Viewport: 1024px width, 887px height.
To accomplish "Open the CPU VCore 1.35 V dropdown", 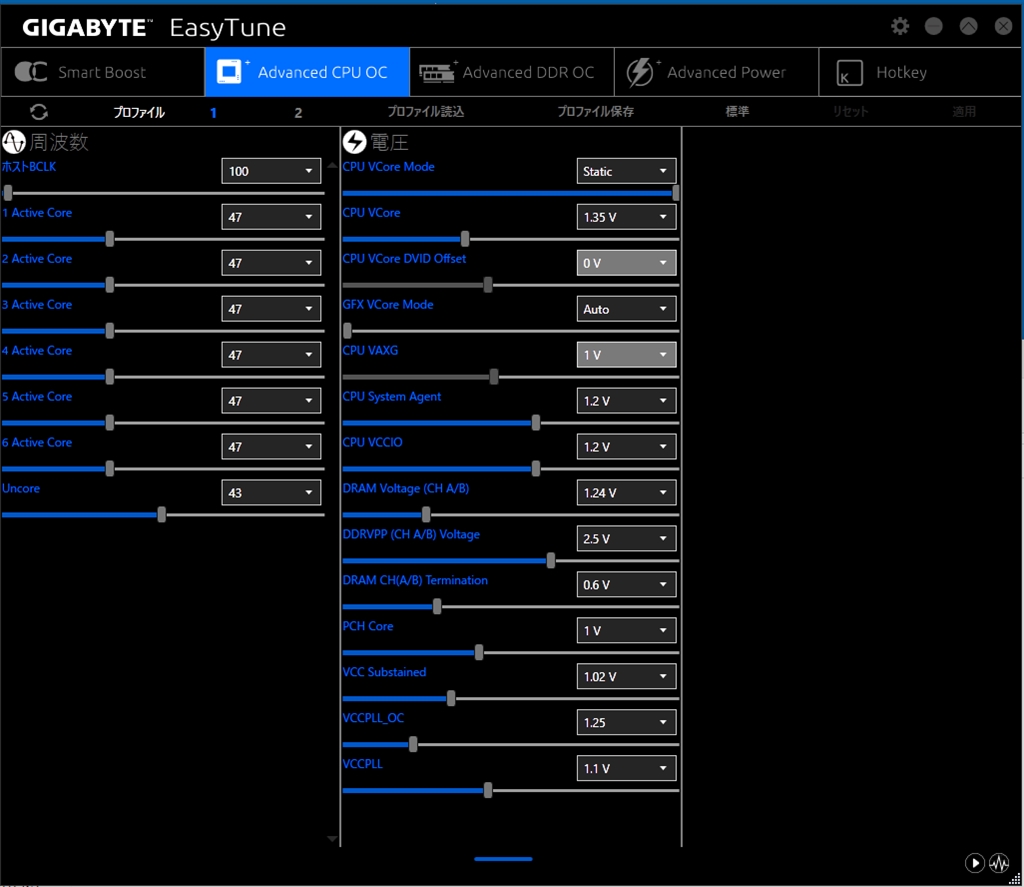I will (x=626, y=217).
